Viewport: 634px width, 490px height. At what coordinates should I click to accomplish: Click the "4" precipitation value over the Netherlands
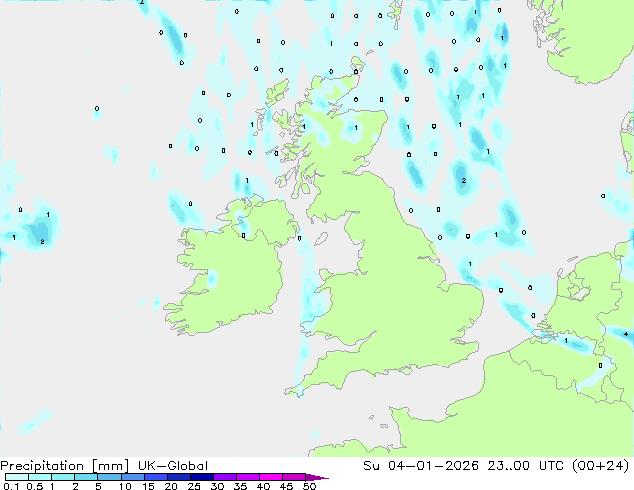click(626, 334)
